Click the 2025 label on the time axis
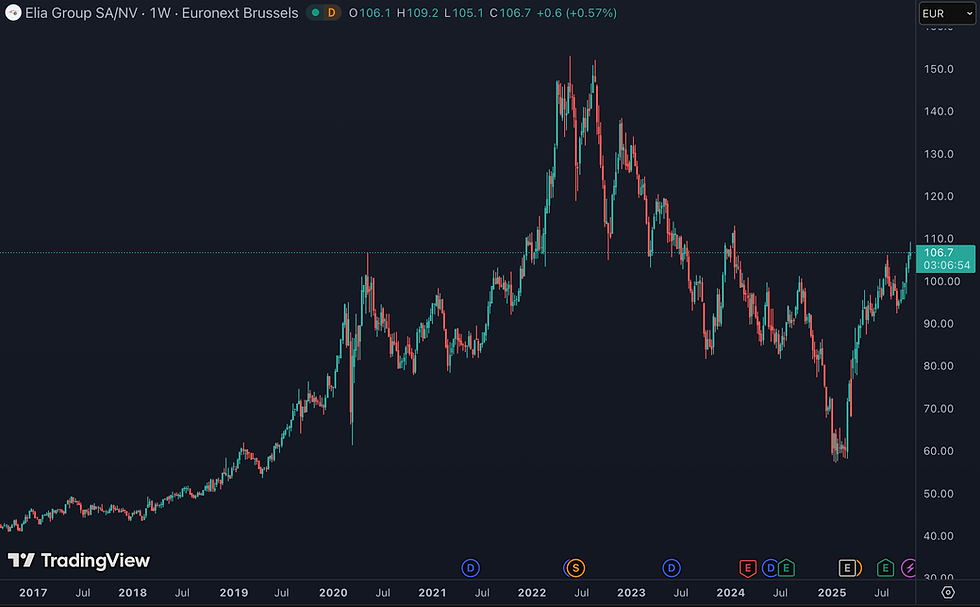Viewport: 980px width, 607px height. click(832, 593)
